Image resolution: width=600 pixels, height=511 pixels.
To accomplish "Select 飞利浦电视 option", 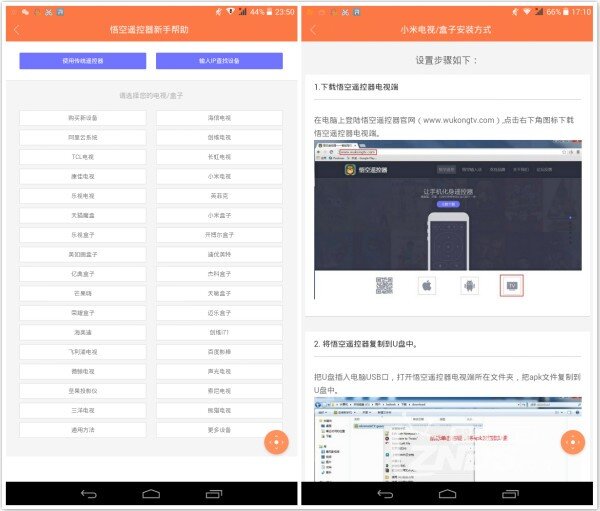I will [x=83, y=352].
